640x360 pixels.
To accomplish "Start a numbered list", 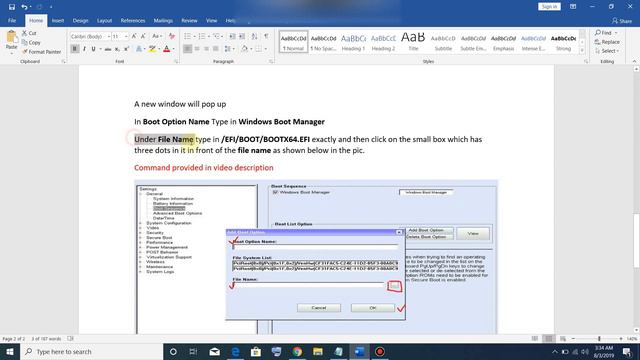I will [x=202, y=36].
